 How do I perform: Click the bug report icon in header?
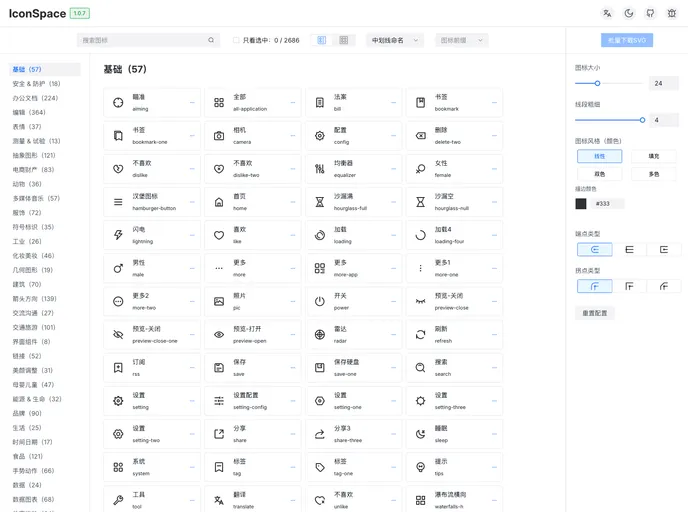tap(672, 13)
